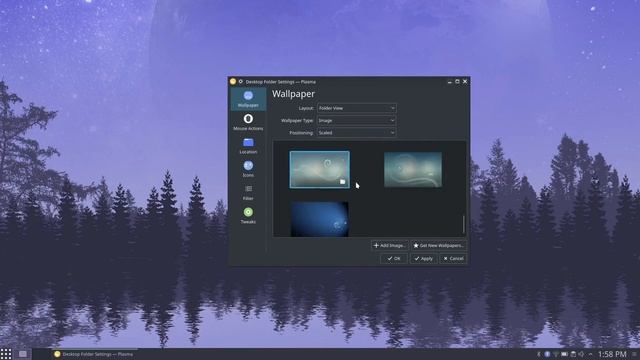This screenshot has width=640, height=360.
Task: Open the network tray icon
Action: 556,354
